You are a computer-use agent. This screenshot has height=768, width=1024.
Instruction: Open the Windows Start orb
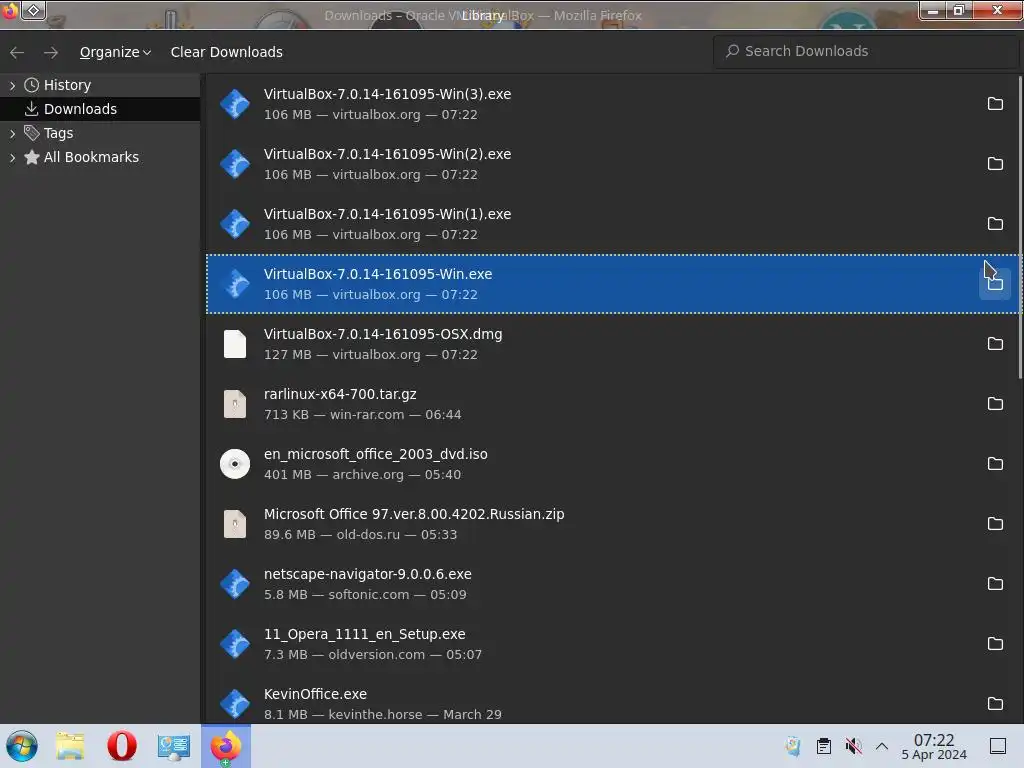22,746
